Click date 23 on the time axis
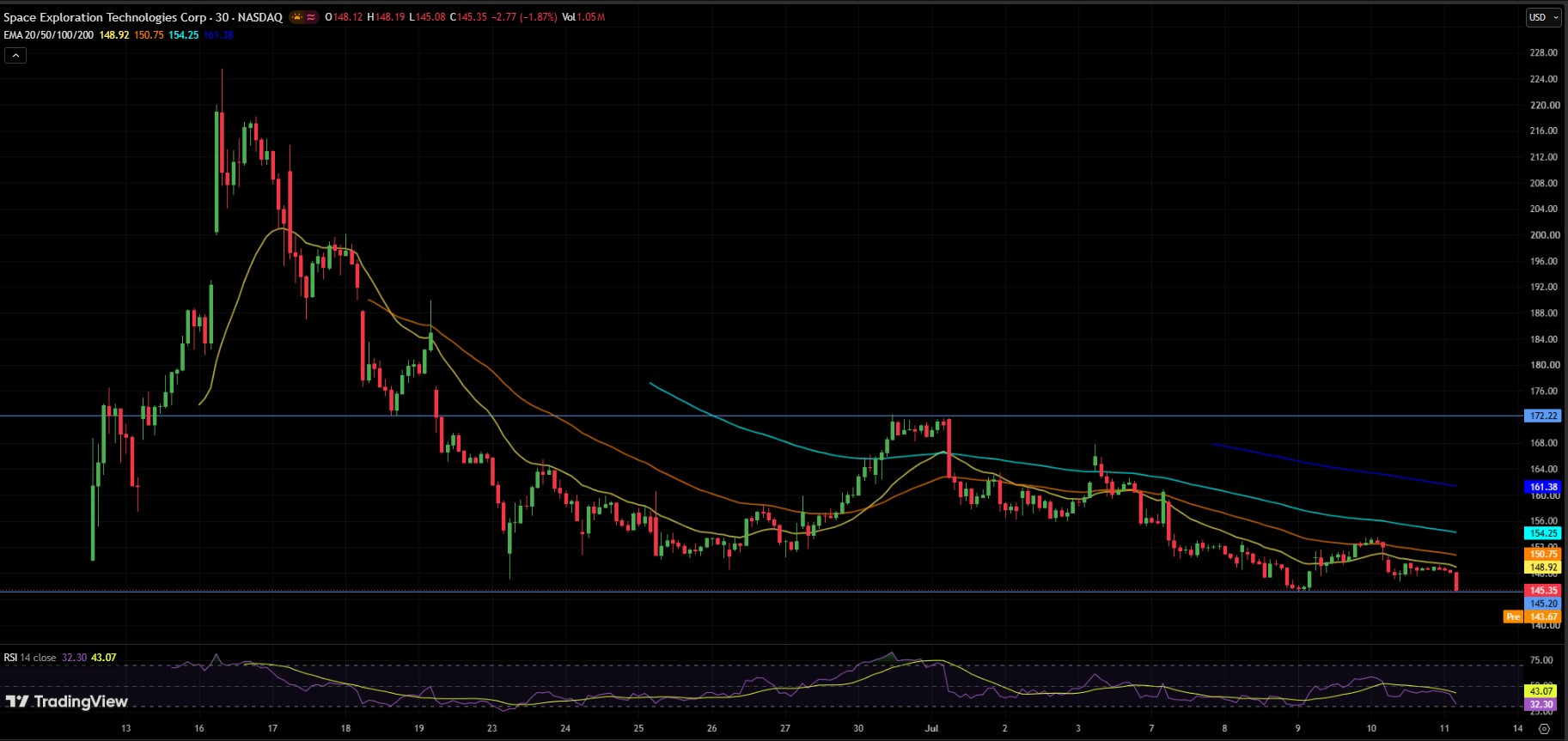 492,728
